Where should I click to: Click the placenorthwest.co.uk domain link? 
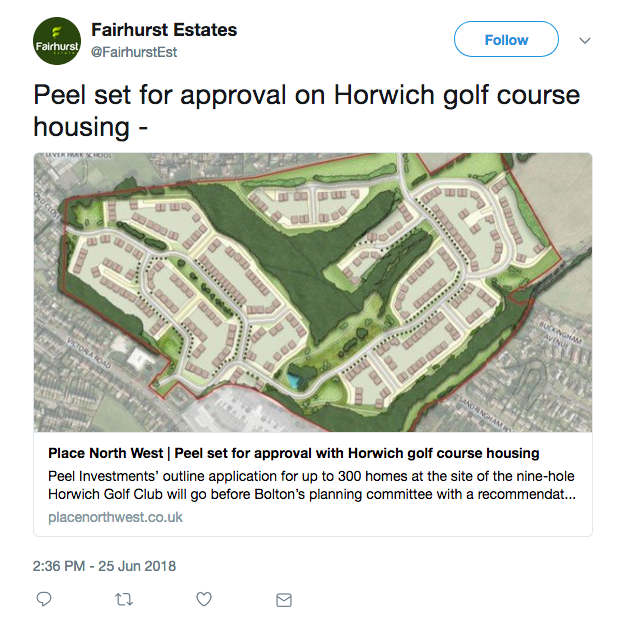[115, 517]
